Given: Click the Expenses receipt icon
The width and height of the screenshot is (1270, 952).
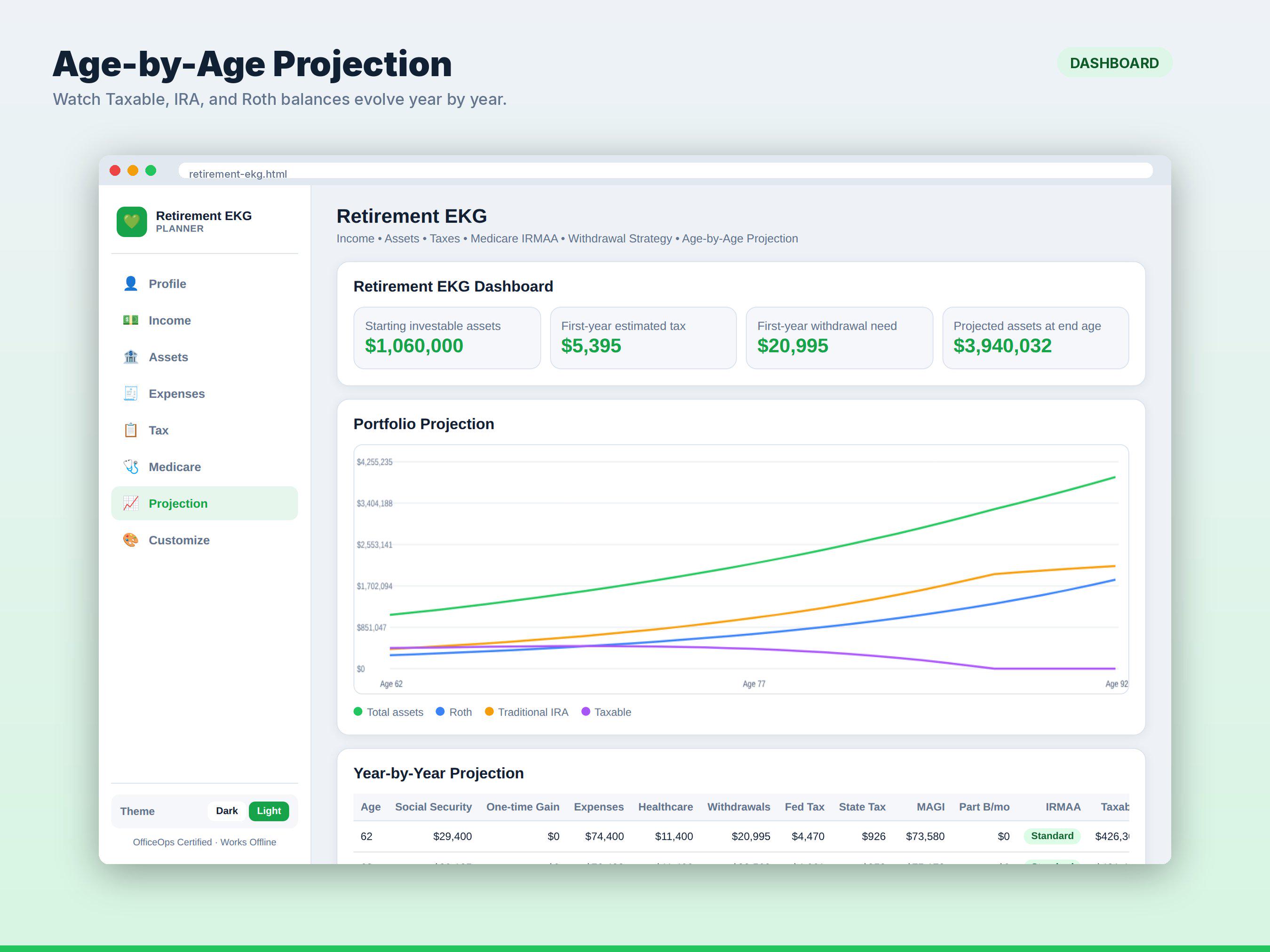Looking at the screenshot, I should [x=130, y=393].
